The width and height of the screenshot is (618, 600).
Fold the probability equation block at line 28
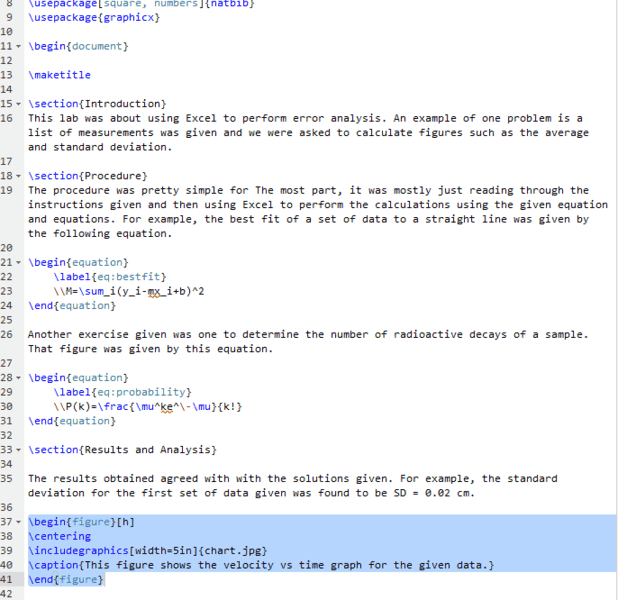[18, 378]
